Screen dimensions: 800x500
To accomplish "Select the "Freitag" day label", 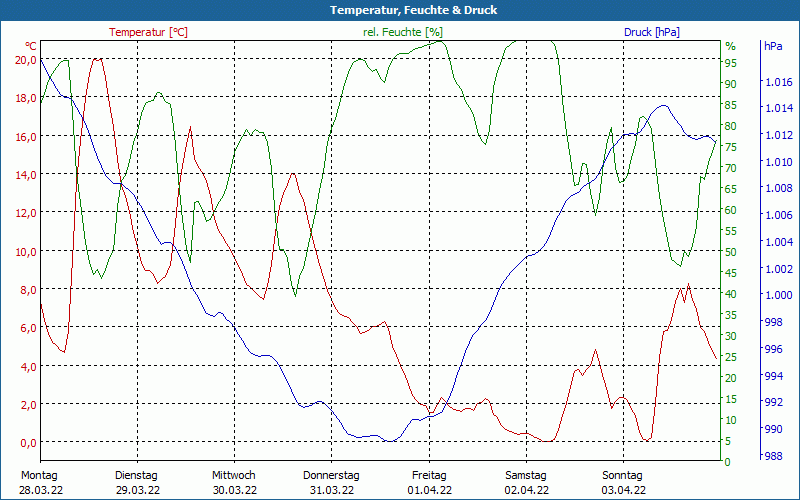I will click(x=429, y=475).
